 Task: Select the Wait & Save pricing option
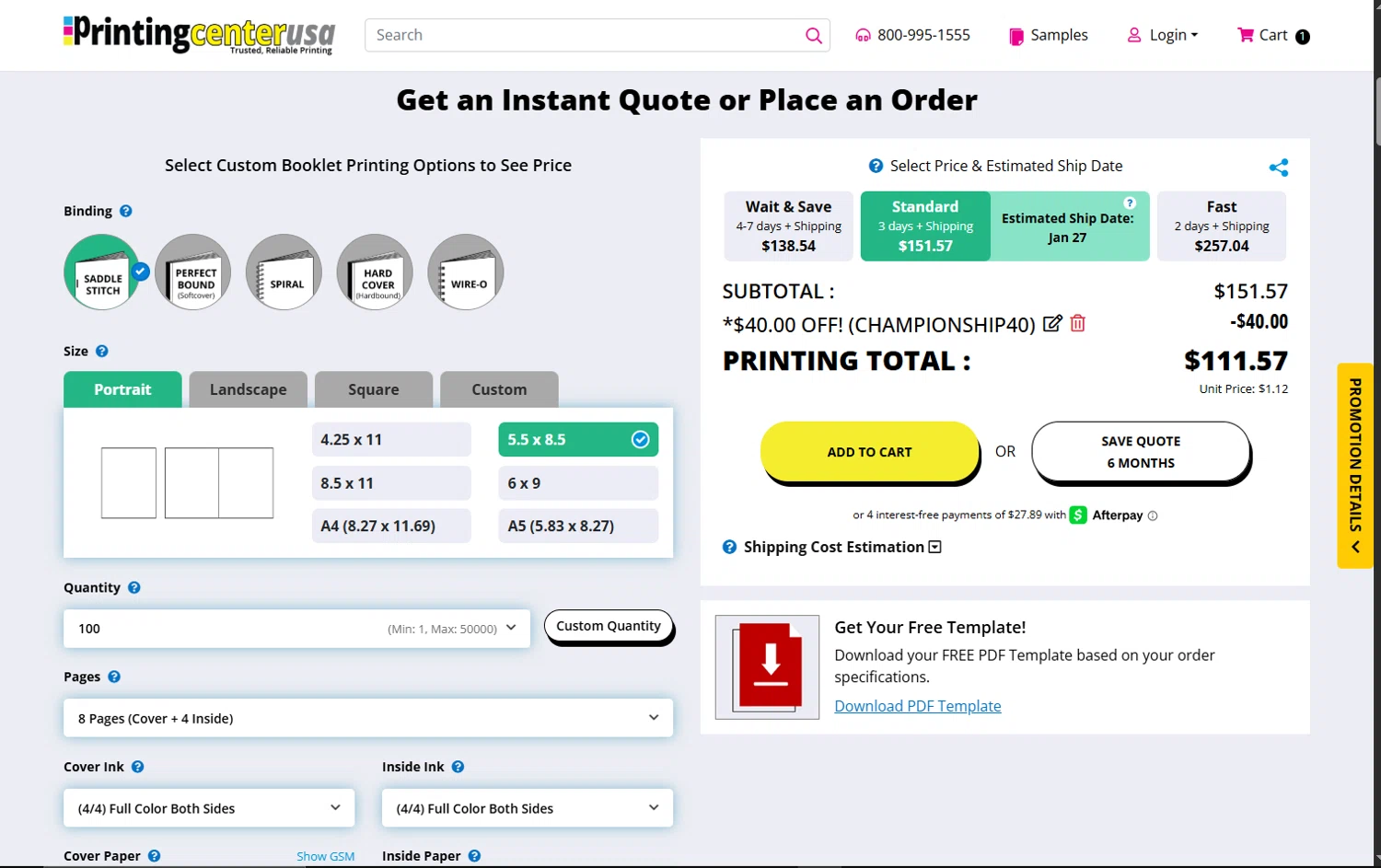pos(788,226)
